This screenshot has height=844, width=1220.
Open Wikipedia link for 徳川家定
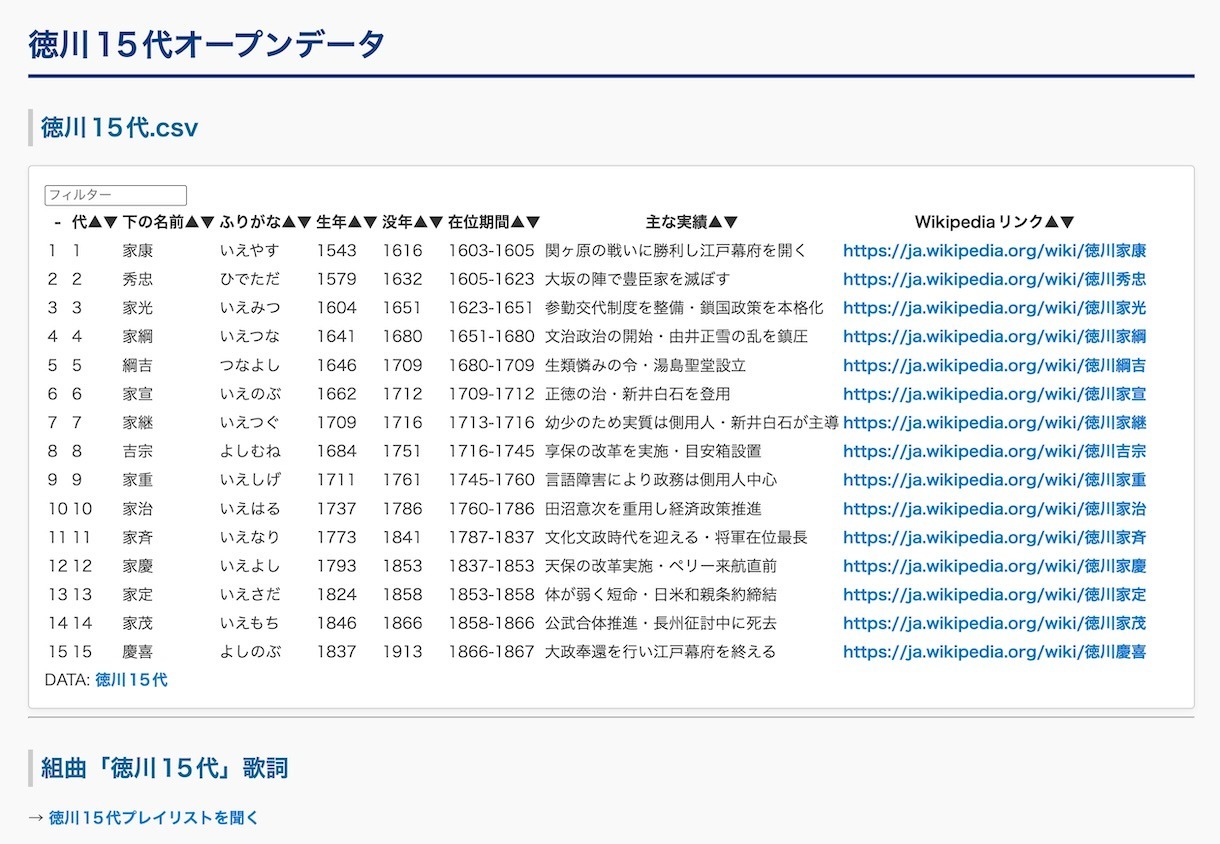coord(995,595)
